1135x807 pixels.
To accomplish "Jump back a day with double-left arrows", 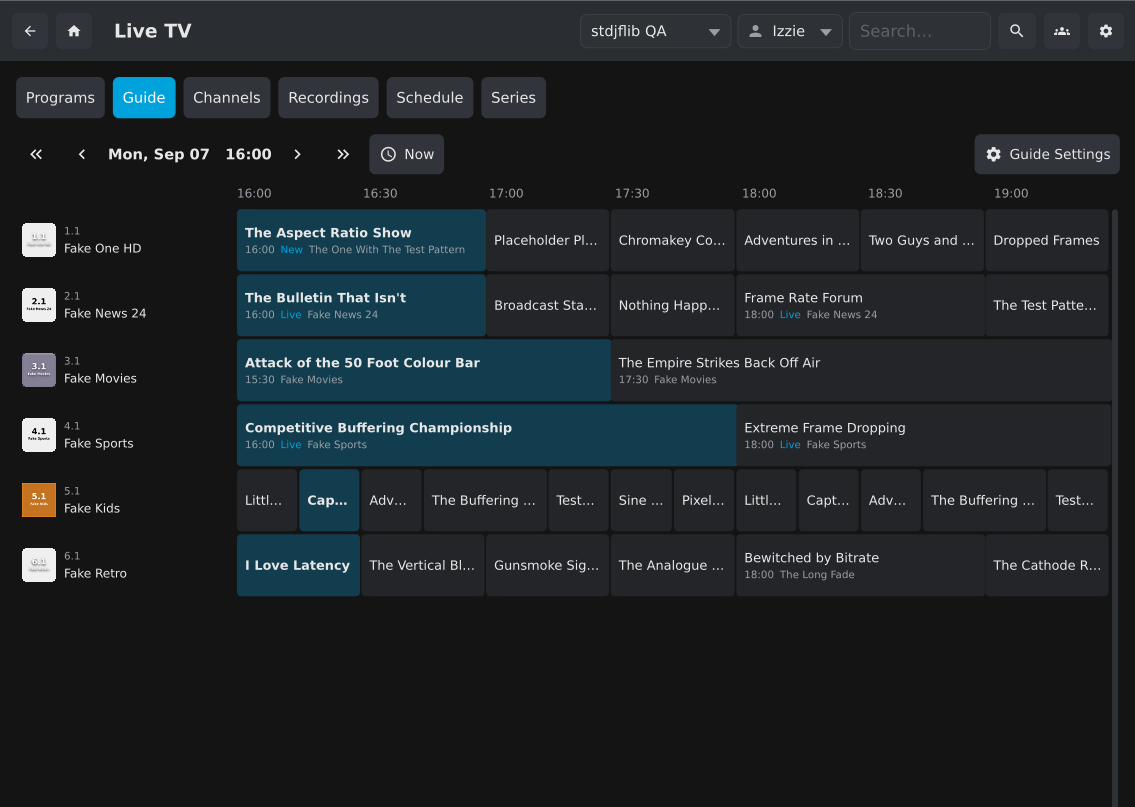I will pos(36,154).
